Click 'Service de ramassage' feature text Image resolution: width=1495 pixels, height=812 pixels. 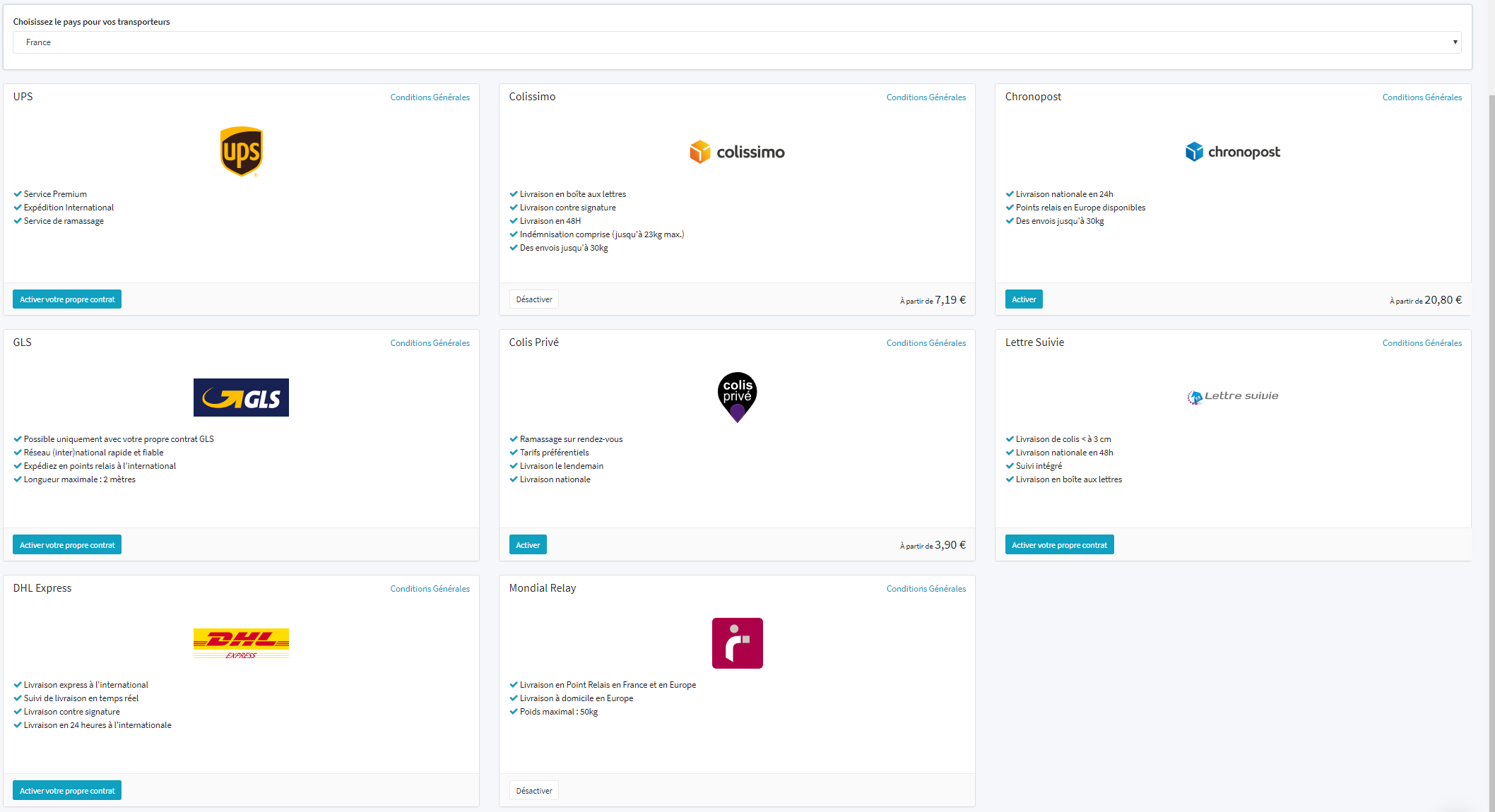click(64, 221)
